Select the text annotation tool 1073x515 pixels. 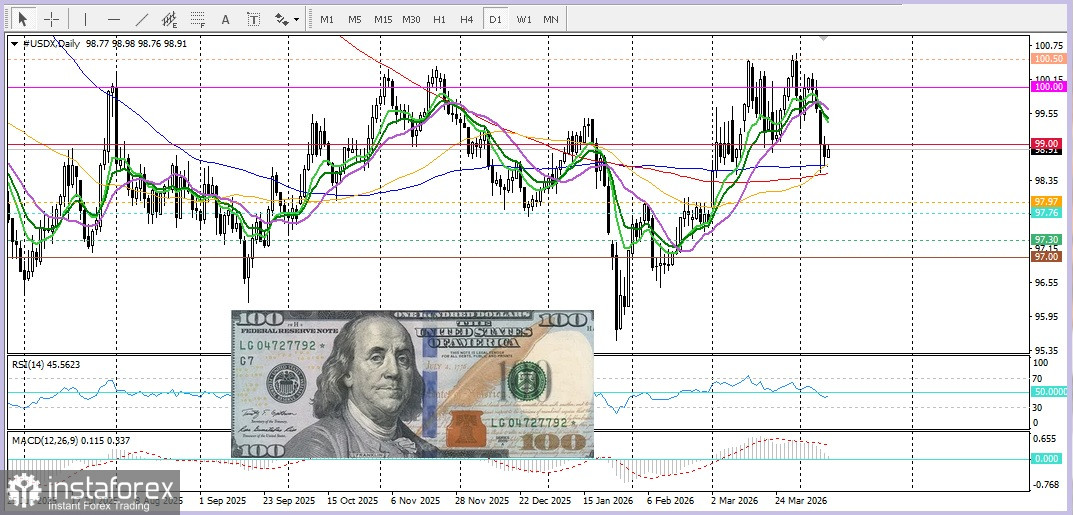[x=225, y=19]
